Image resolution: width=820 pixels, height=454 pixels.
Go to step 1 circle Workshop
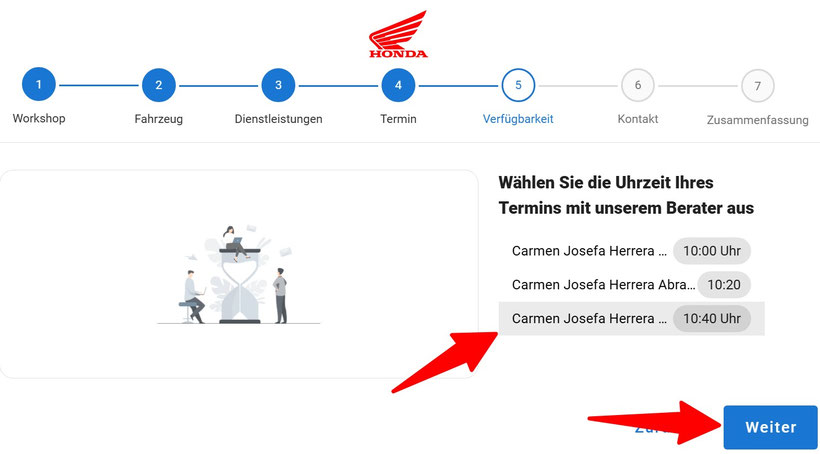click(x=39, y=85)
